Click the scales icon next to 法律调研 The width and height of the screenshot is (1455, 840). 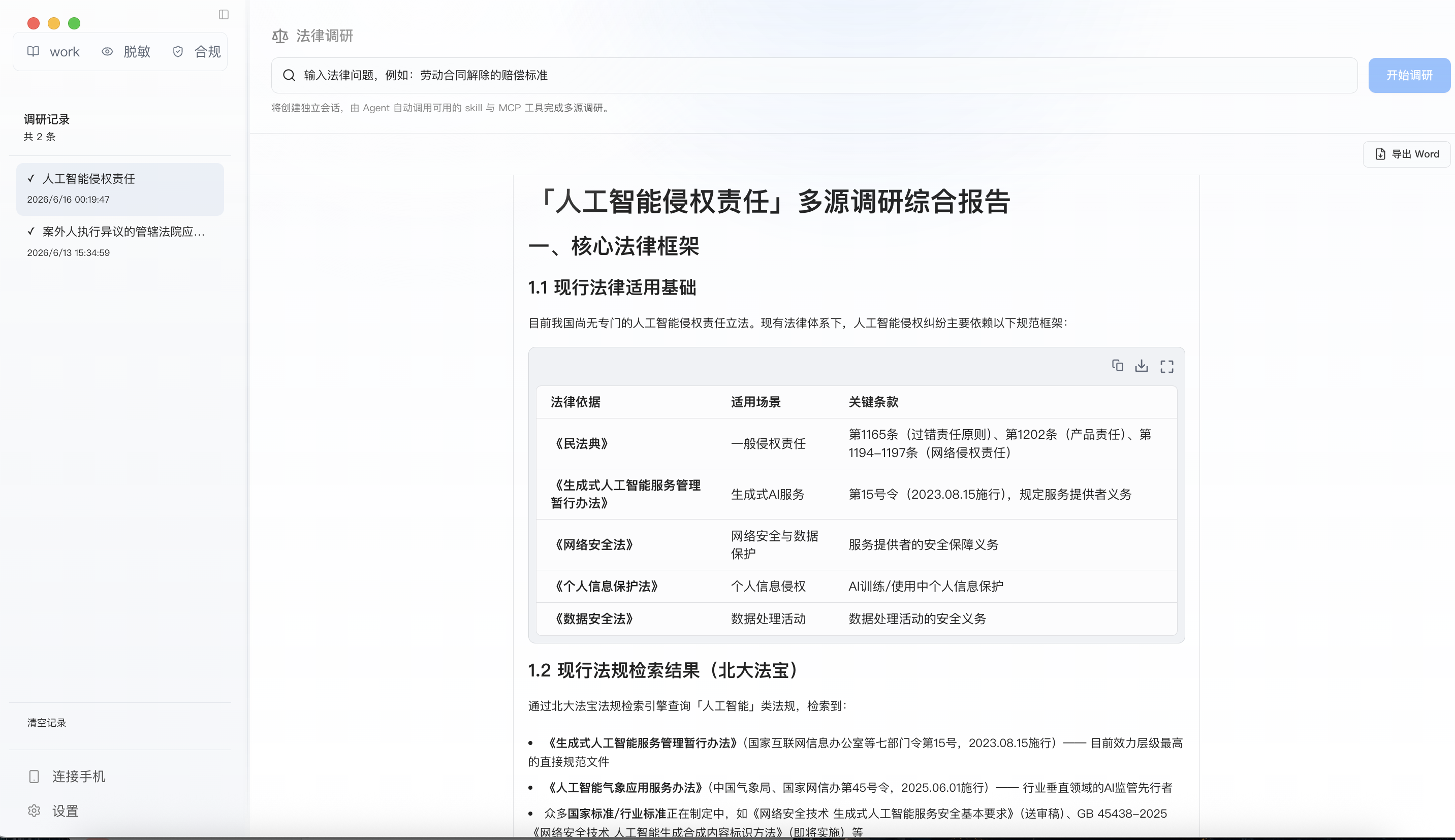point(280,37)
